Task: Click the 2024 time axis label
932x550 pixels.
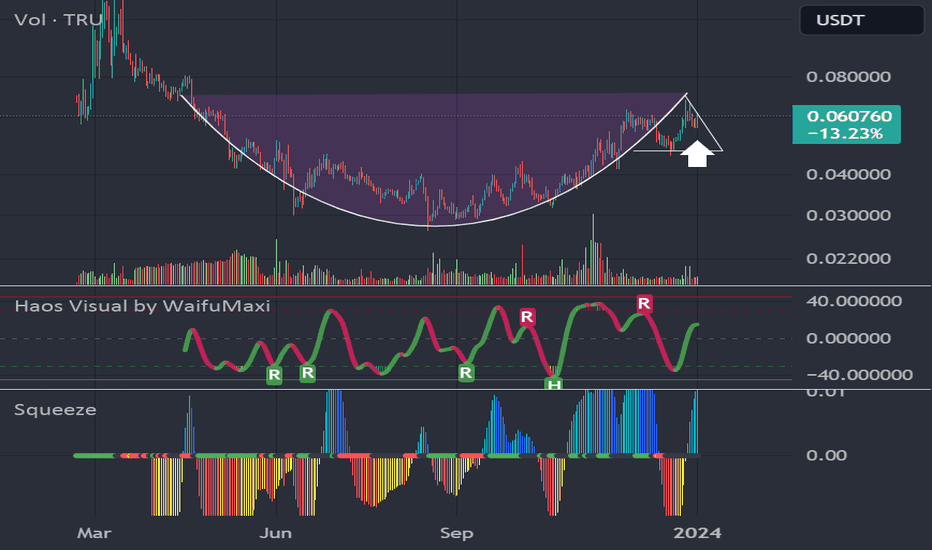Action: click(697, 533)
